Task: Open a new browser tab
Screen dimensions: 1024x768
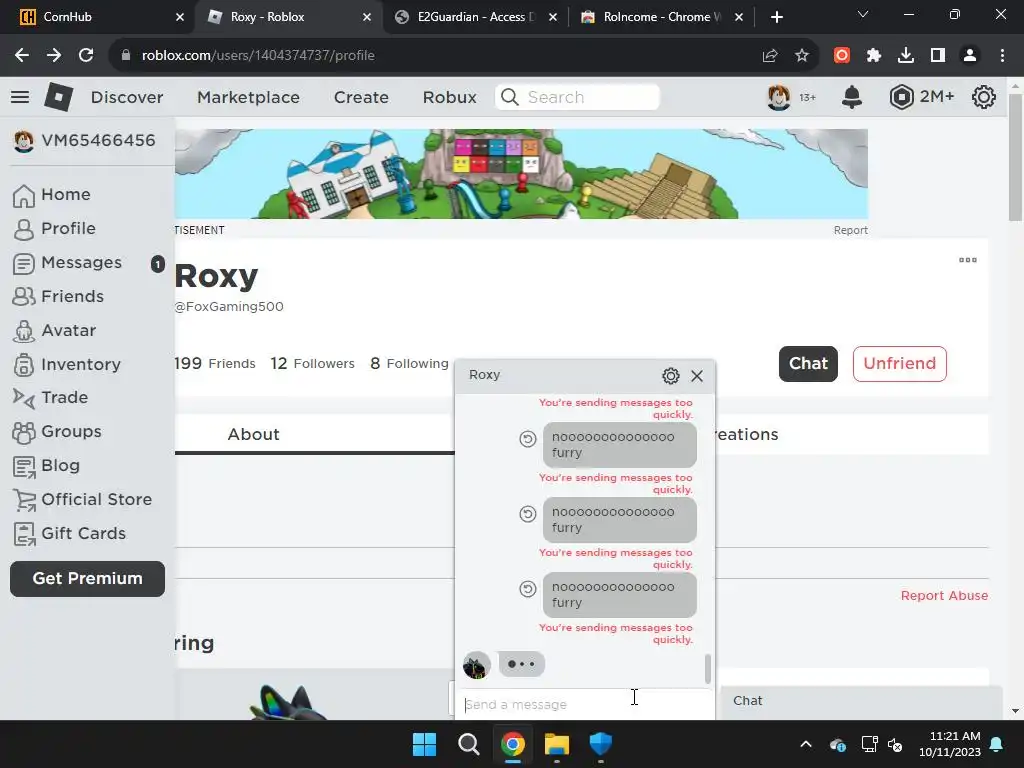Action: click(x=776, y=17)
